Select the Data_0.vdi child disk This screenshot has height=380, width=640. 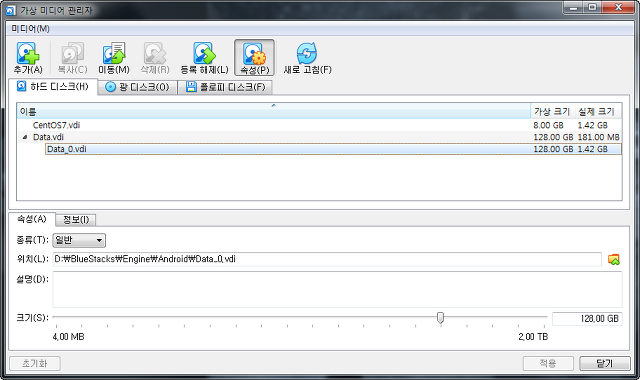click(333, 149)
